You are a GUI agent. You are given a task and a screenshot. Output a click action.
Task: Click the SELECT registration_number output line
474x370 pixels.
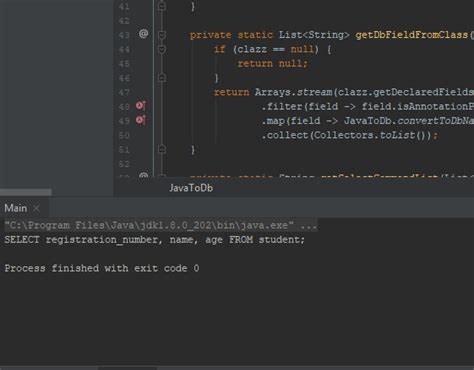click(154, 240)
